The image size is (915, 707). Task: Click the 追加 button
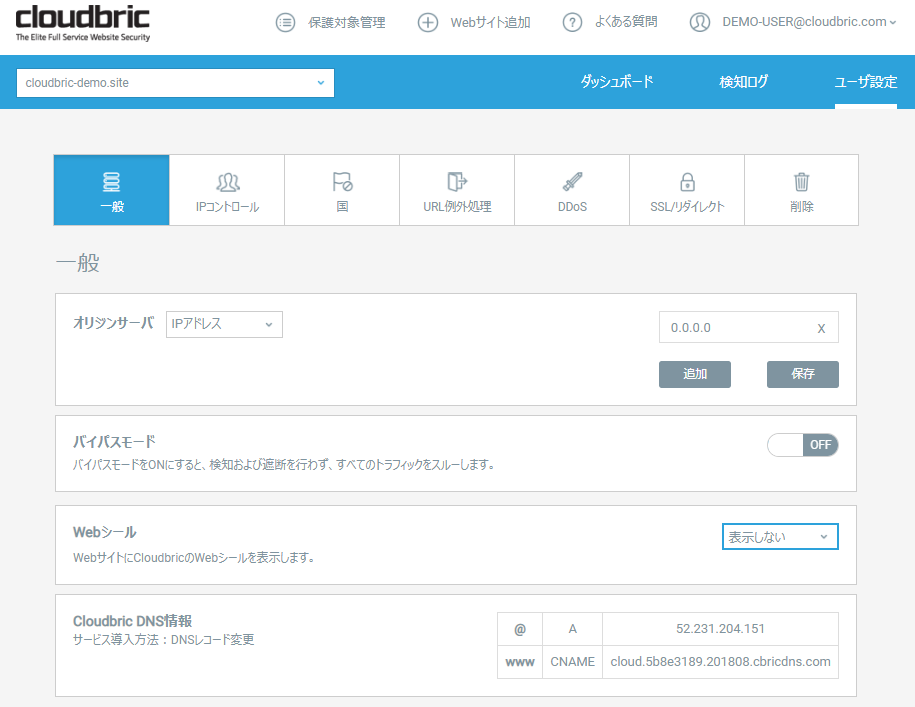click(x=695, y=374)
